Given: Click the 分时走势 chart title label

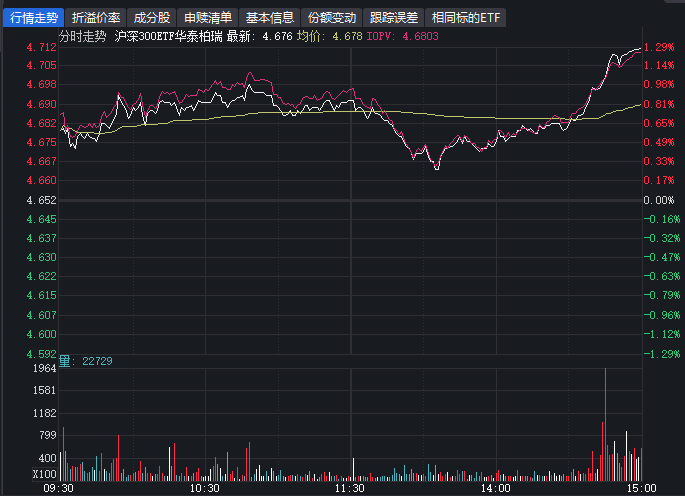Looking at the screenshot, I should pos(85,36).
